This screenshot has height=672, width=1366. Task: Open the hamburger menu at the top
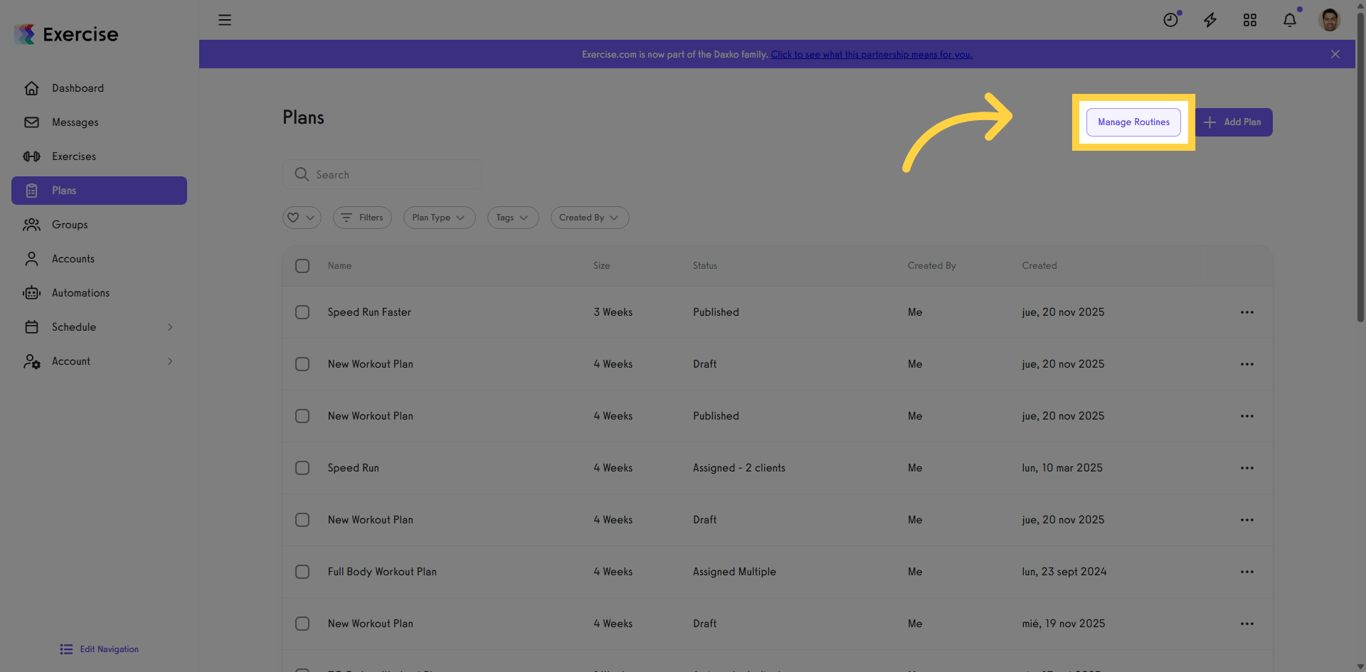tap(224, 19)
